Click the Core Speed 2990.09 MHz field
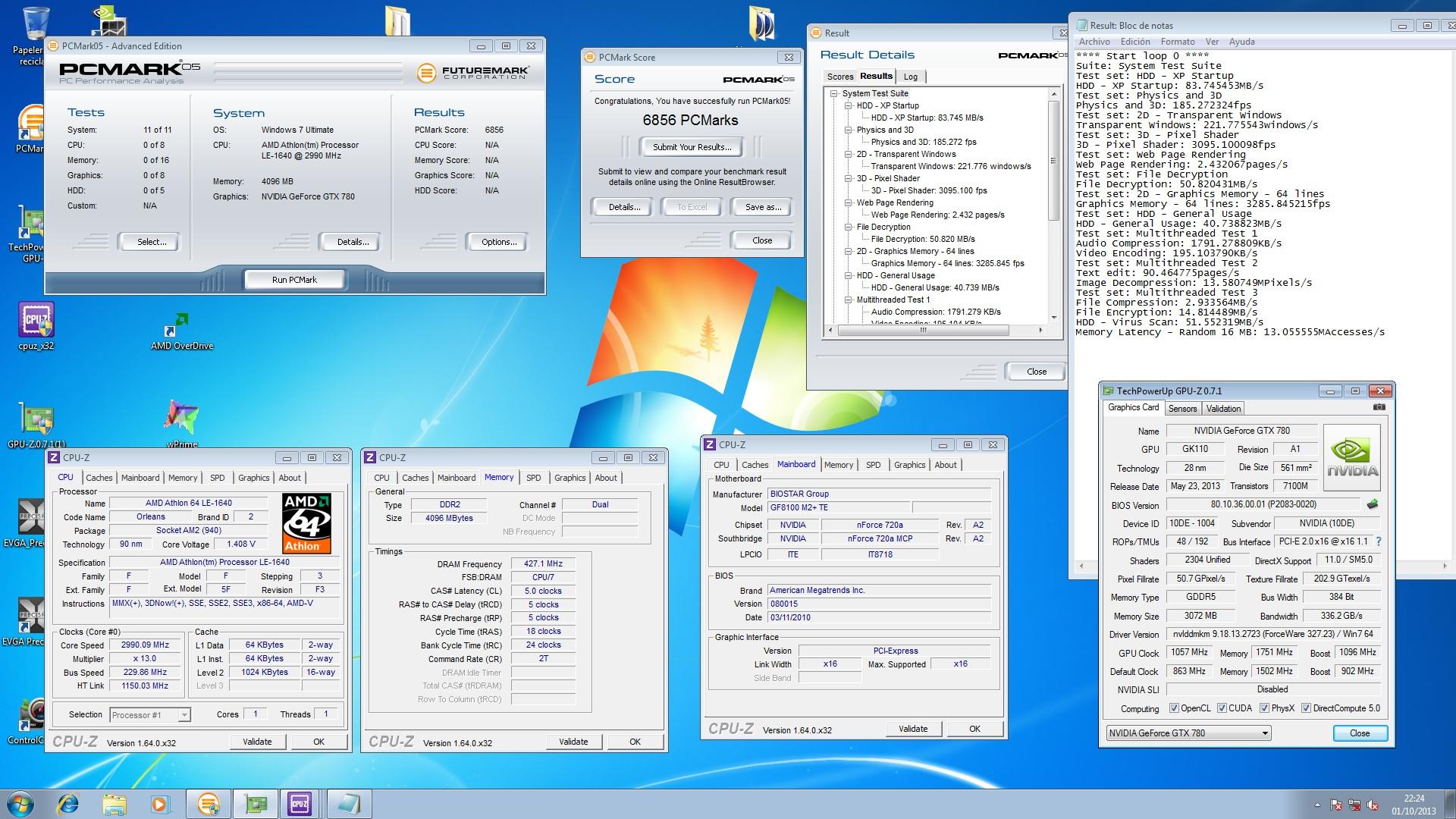This screenshot has width=1456, height=819. pyautogui.click(x=145, y=645)
